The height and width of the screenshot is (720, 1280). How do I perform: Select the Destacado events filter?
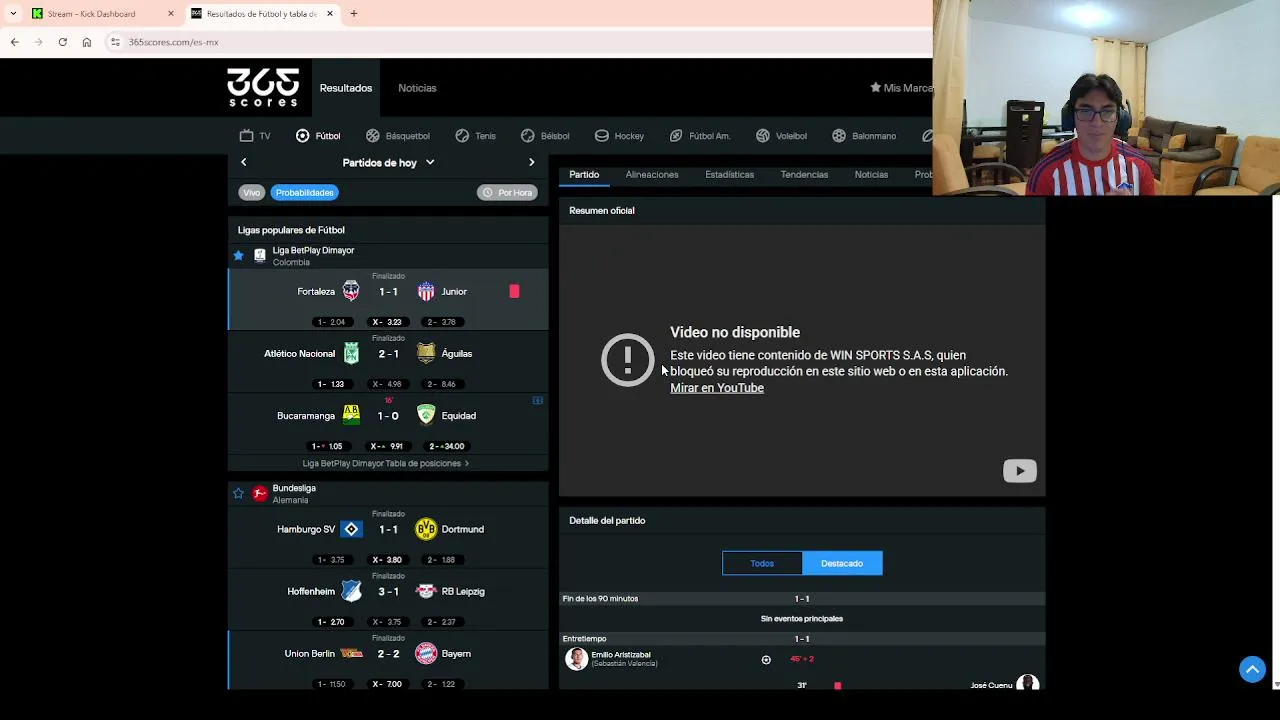(x=842, y=563)
